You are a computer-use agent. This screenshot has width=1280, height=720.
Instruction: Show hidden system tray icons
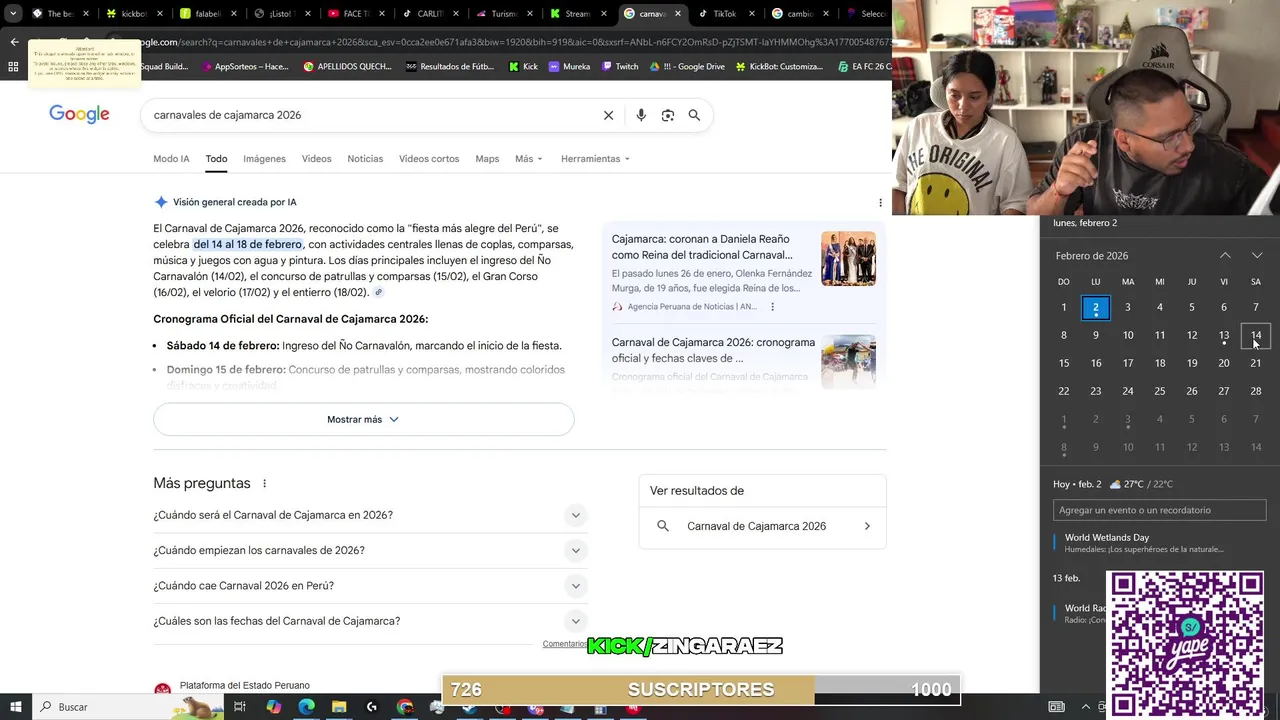[x=1086, y=707]
